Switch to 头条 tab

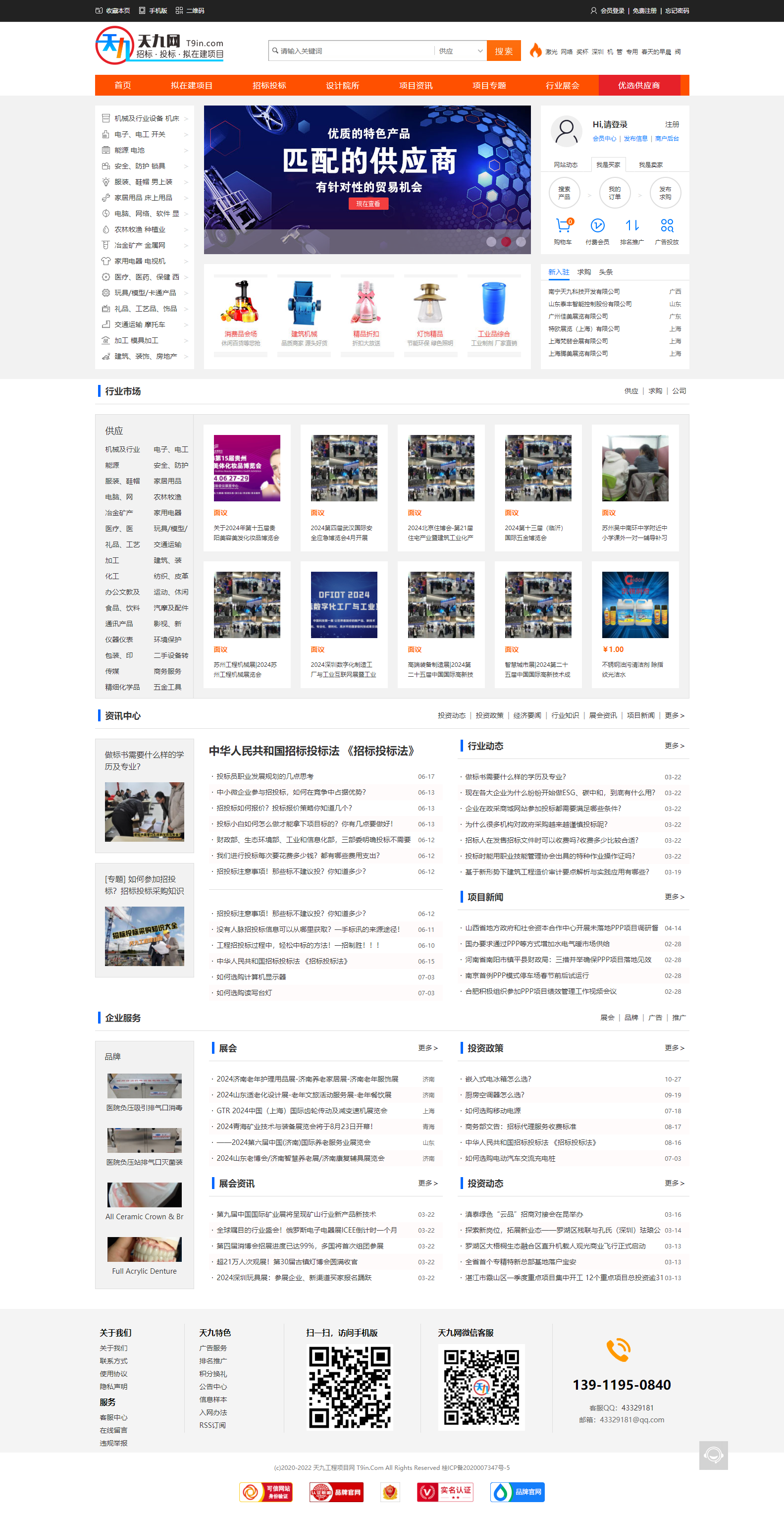click(606, 272)
